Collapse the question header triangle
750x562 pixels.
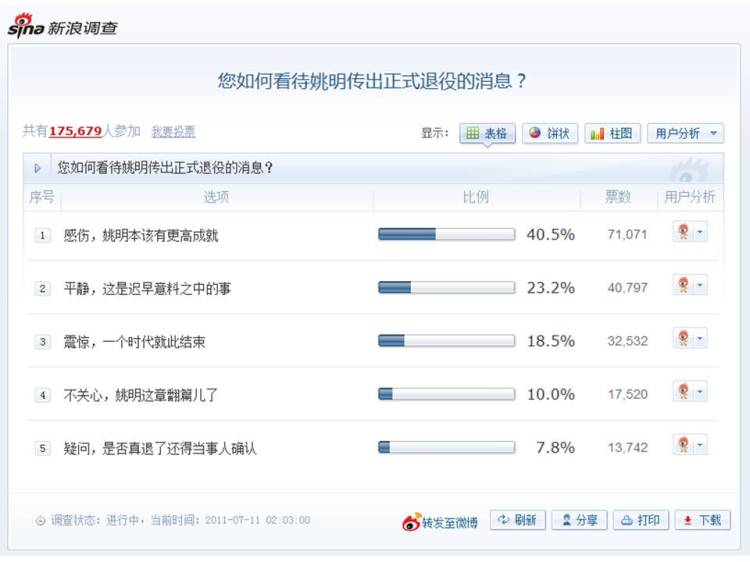coord(38,168)
